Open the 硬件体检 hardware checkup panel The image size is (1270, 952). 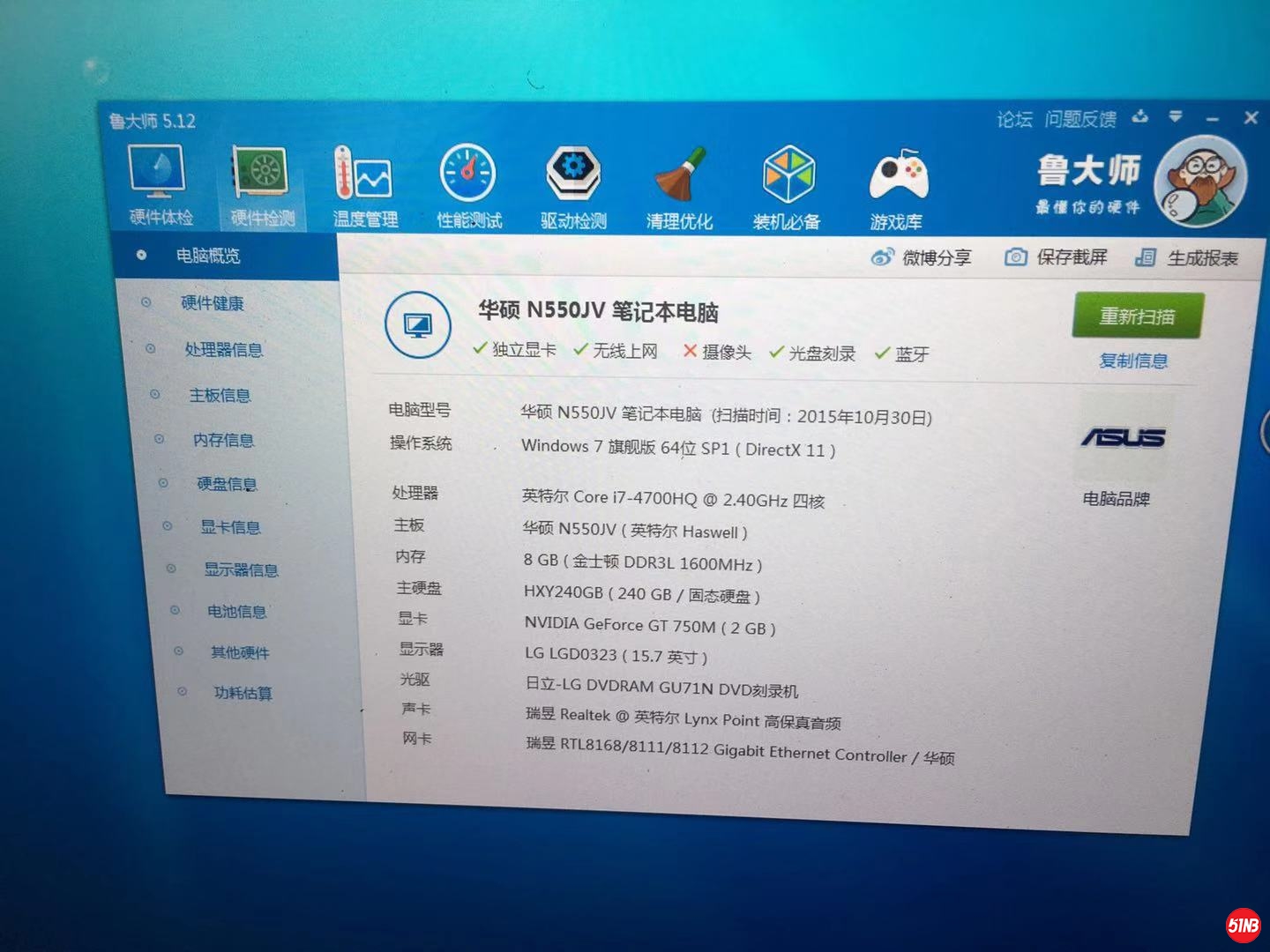click(157, 181)
